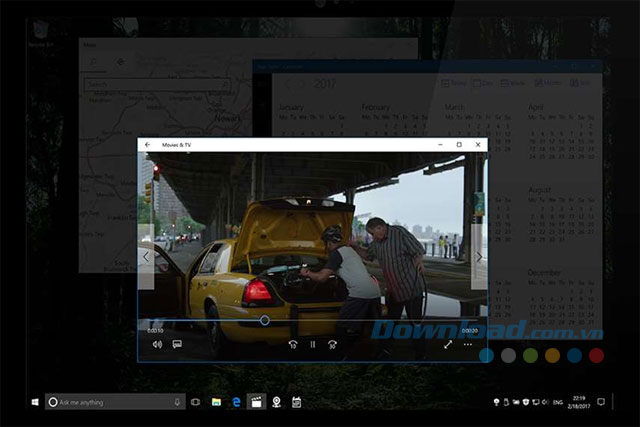Mute the video with the volume icon

157,345
